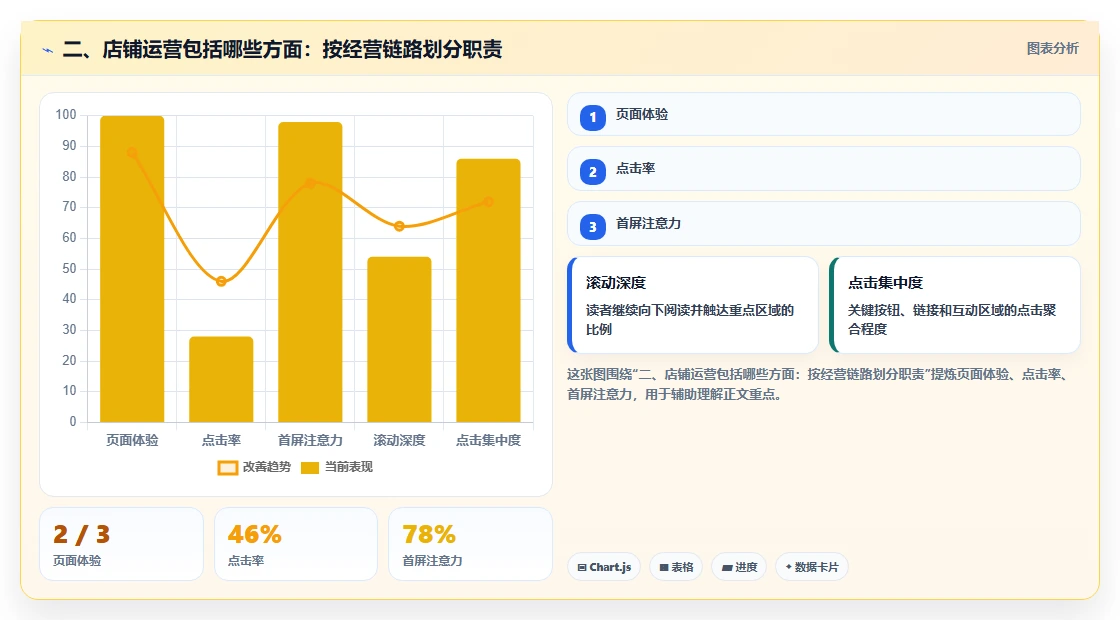Click the 点击率 x-axis label

click(221, 441)
